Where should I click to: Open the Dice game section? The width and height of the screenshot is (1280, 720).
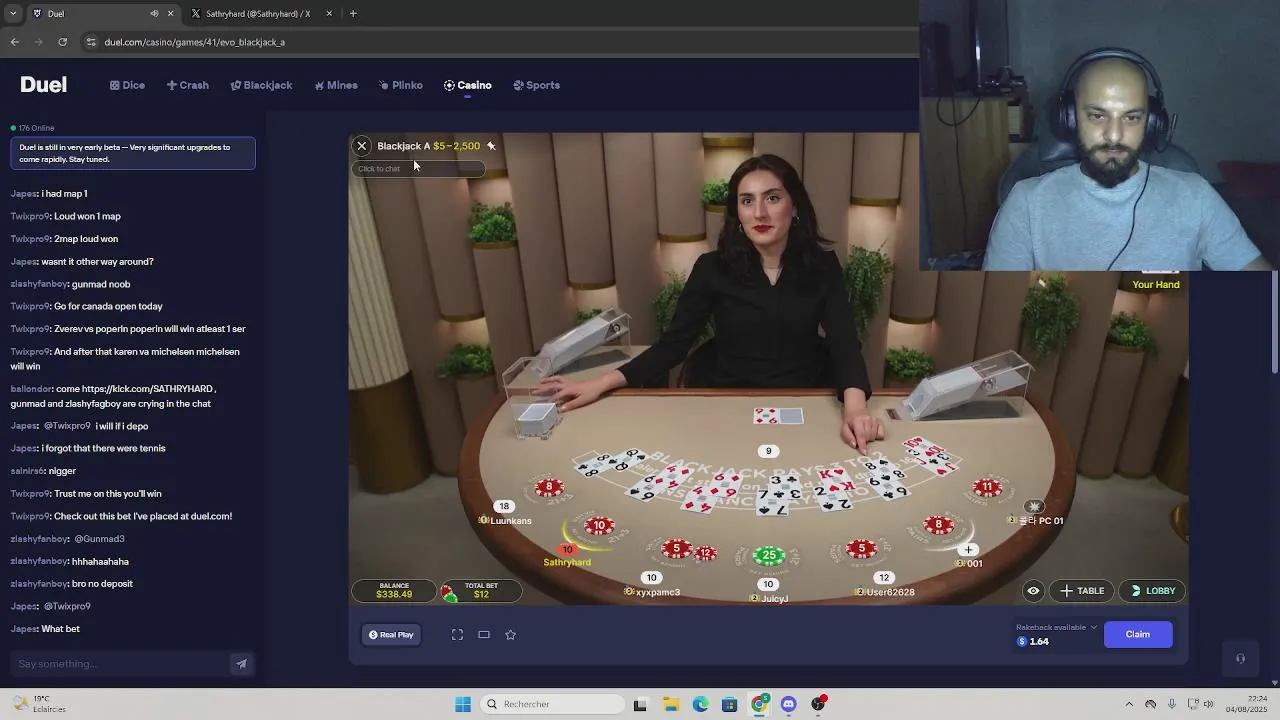[x=127, y=85]
